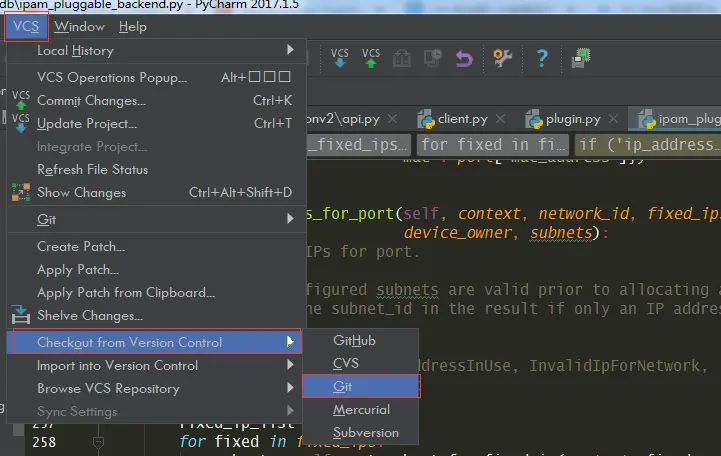Close the api.py tab
Viewport: 721px width, 456px height.
(x=392, y=119)
